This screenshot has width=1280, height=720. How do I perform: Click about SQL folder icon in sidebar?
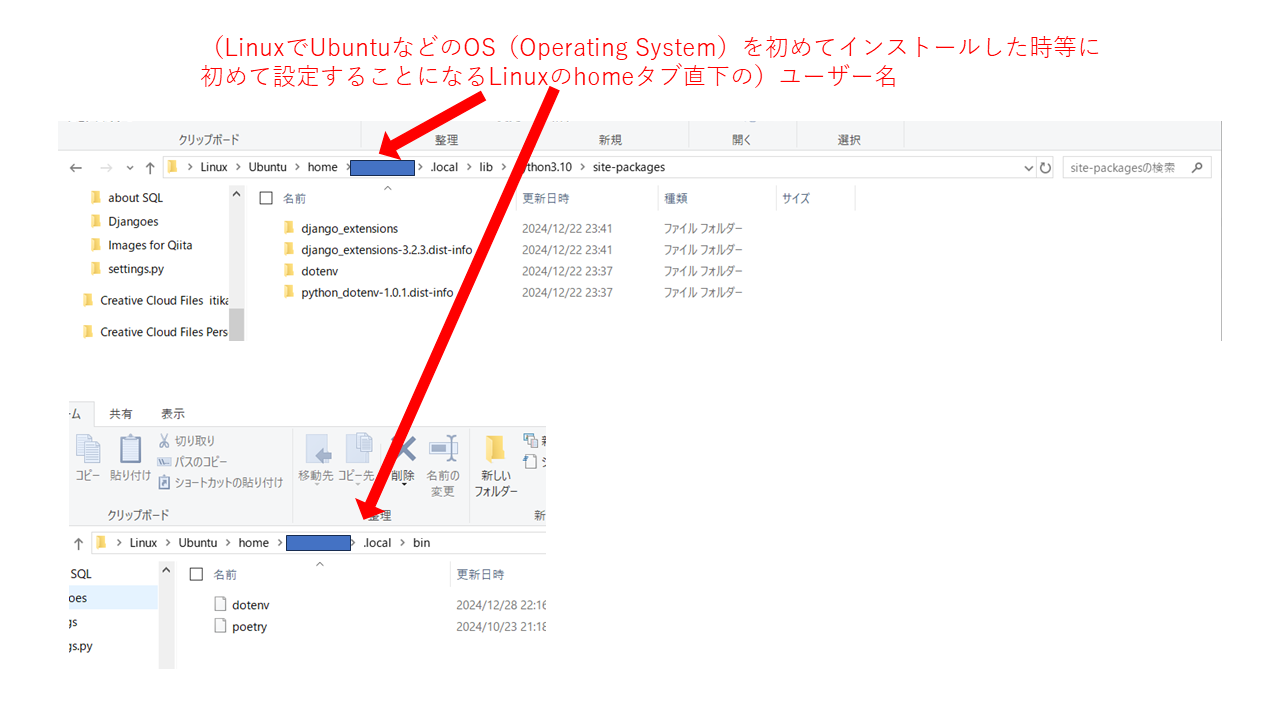pos(96,197)
